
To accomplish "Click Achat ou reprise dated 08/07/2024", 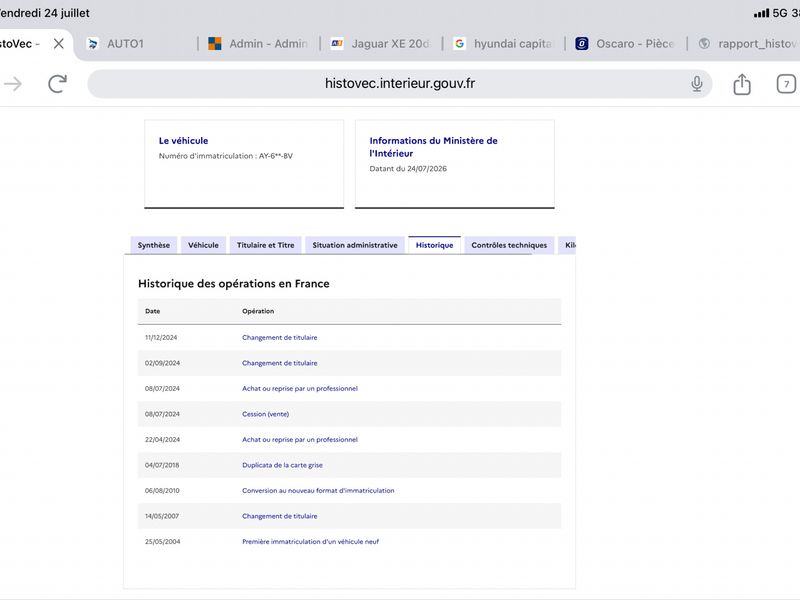I will (x=300, y=389).
